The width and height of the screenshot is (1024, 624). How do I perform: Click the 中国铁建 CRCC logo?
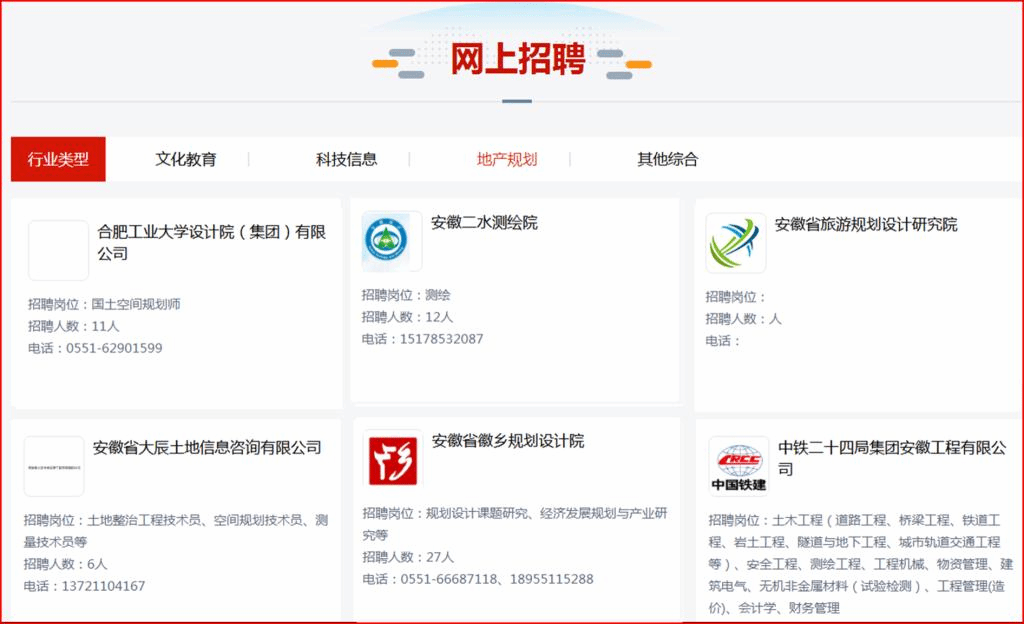click(x=739, y=466)
